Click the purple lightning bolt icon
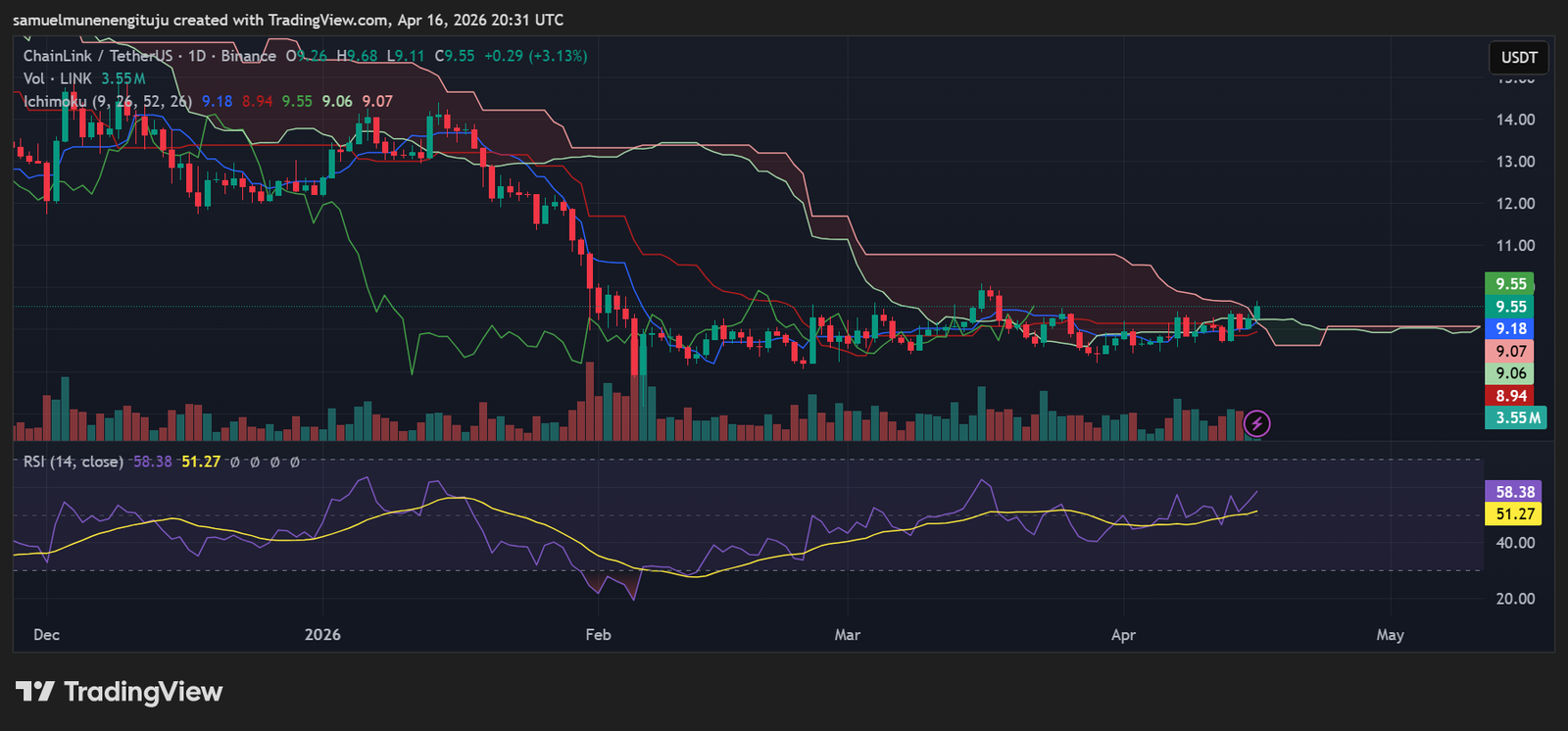 click(1256, 424)
